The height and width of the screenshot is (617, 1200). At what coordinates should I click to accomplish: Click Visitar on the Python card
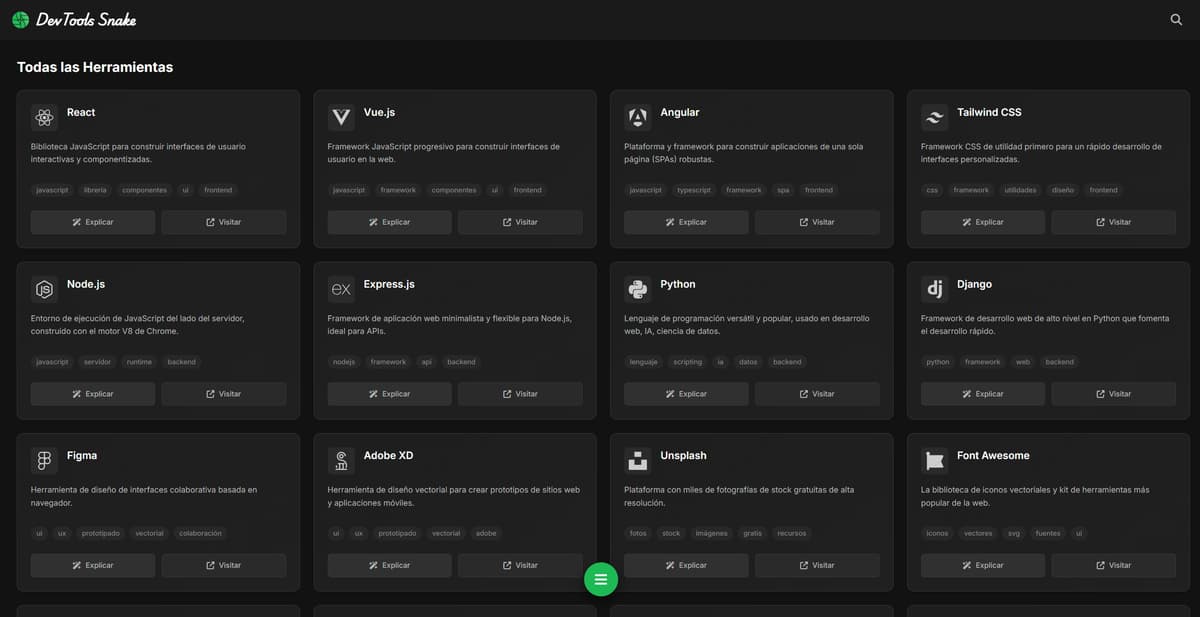(817, 394)
